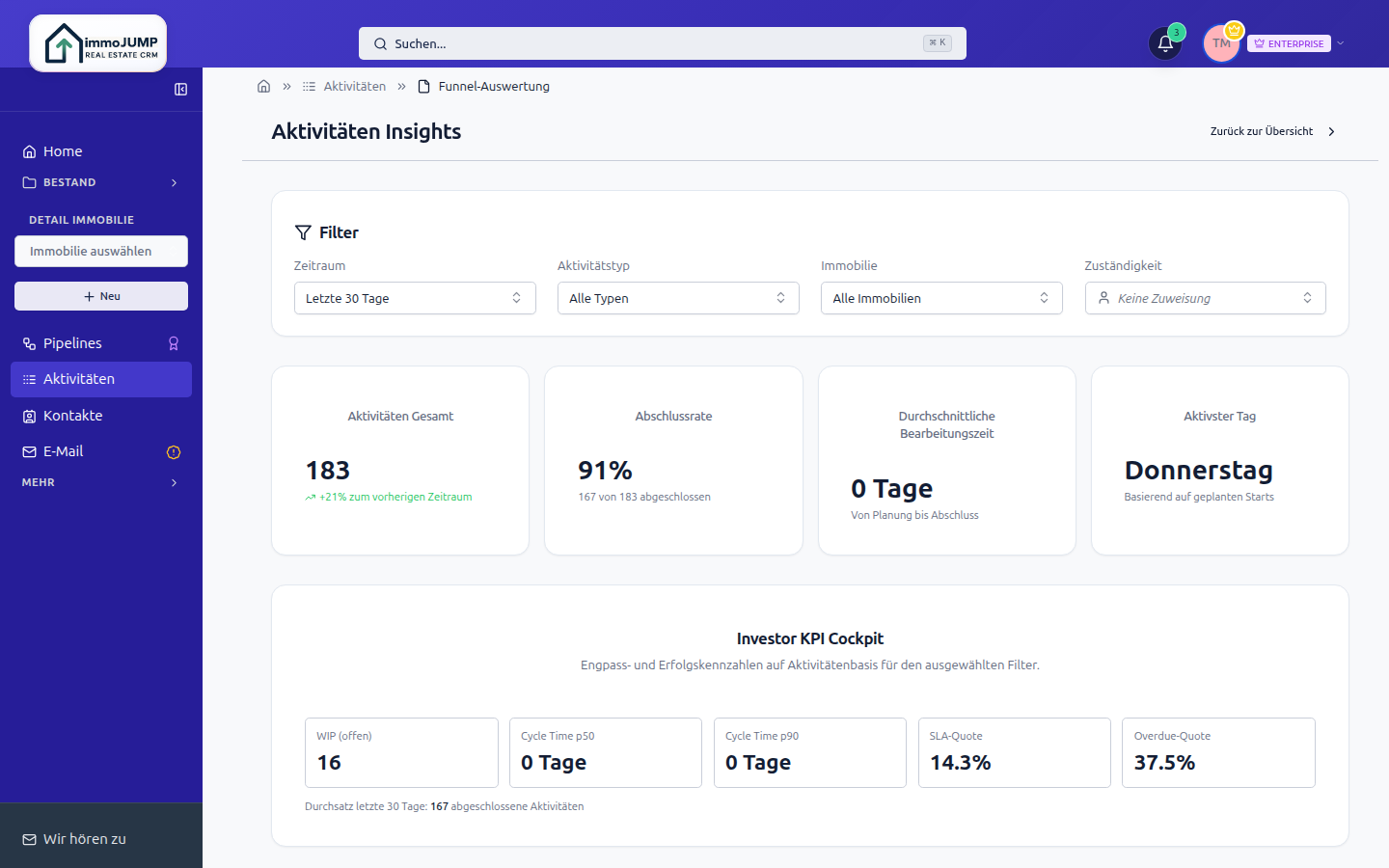Open Aktivitäten breadcrumb link

pos(354,86)
